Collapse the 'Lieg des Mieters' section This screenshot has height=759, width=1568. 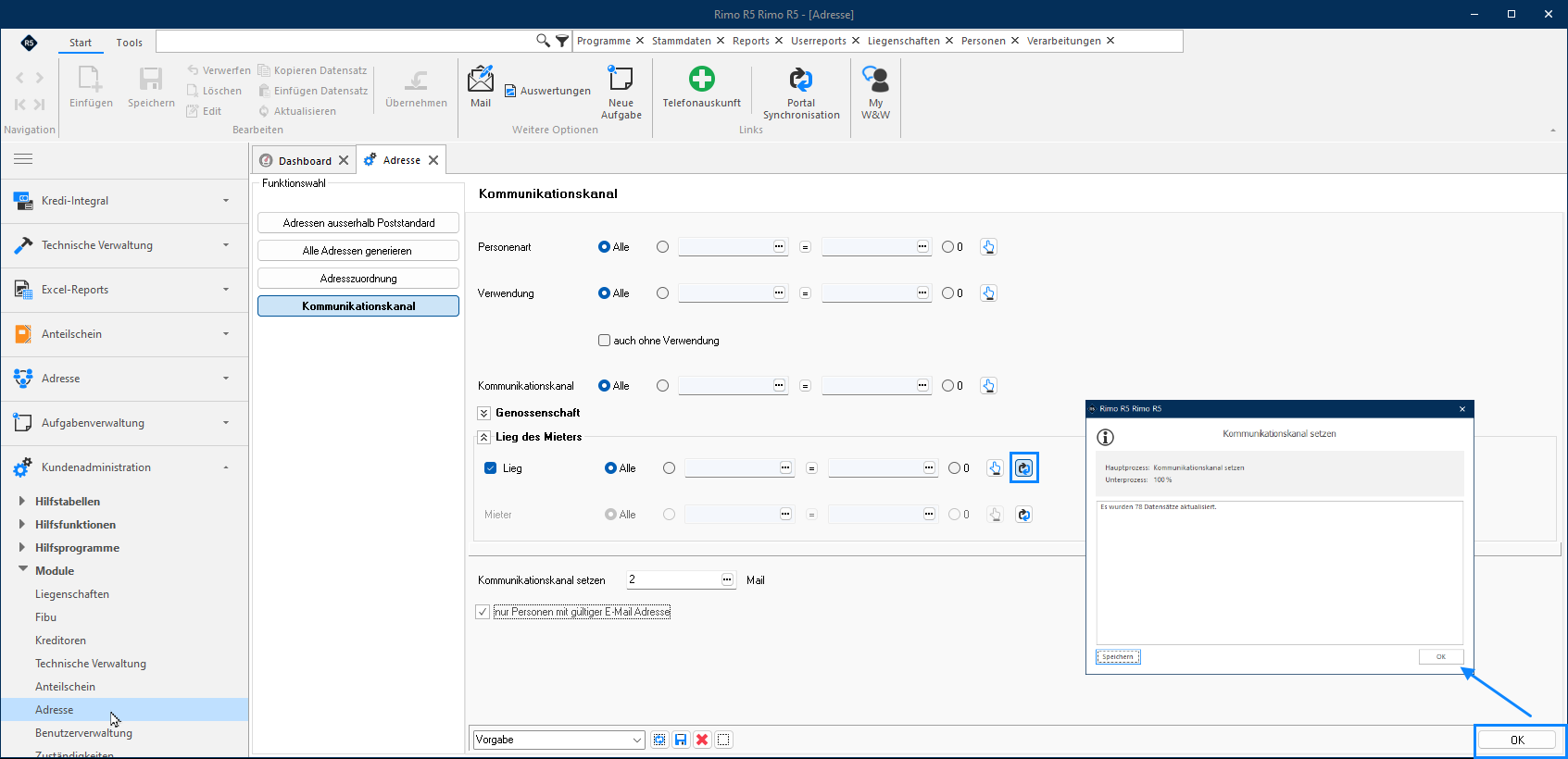point(483,437)
